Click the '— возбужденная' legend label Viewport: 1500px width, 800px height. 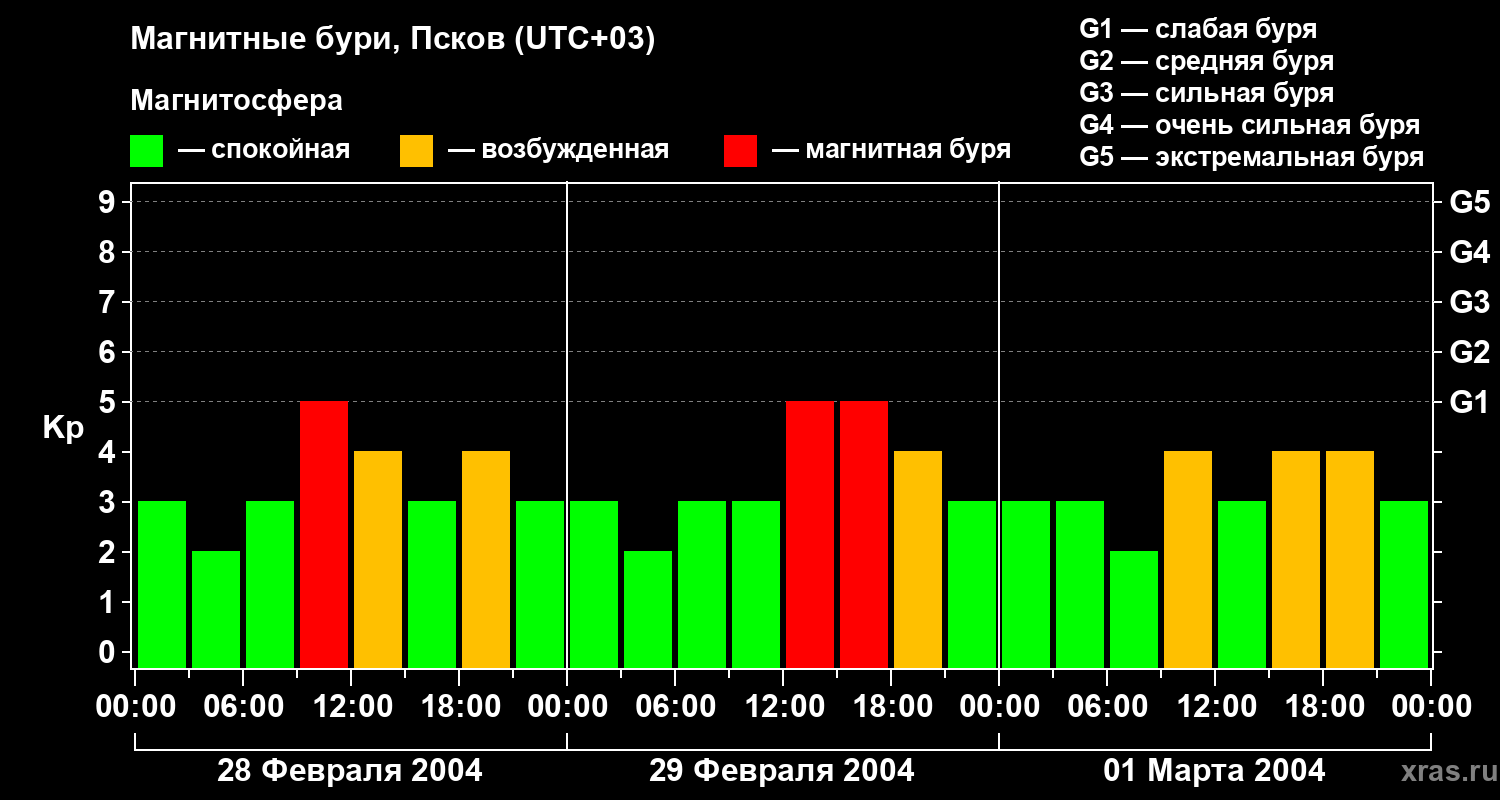[558, 151]
